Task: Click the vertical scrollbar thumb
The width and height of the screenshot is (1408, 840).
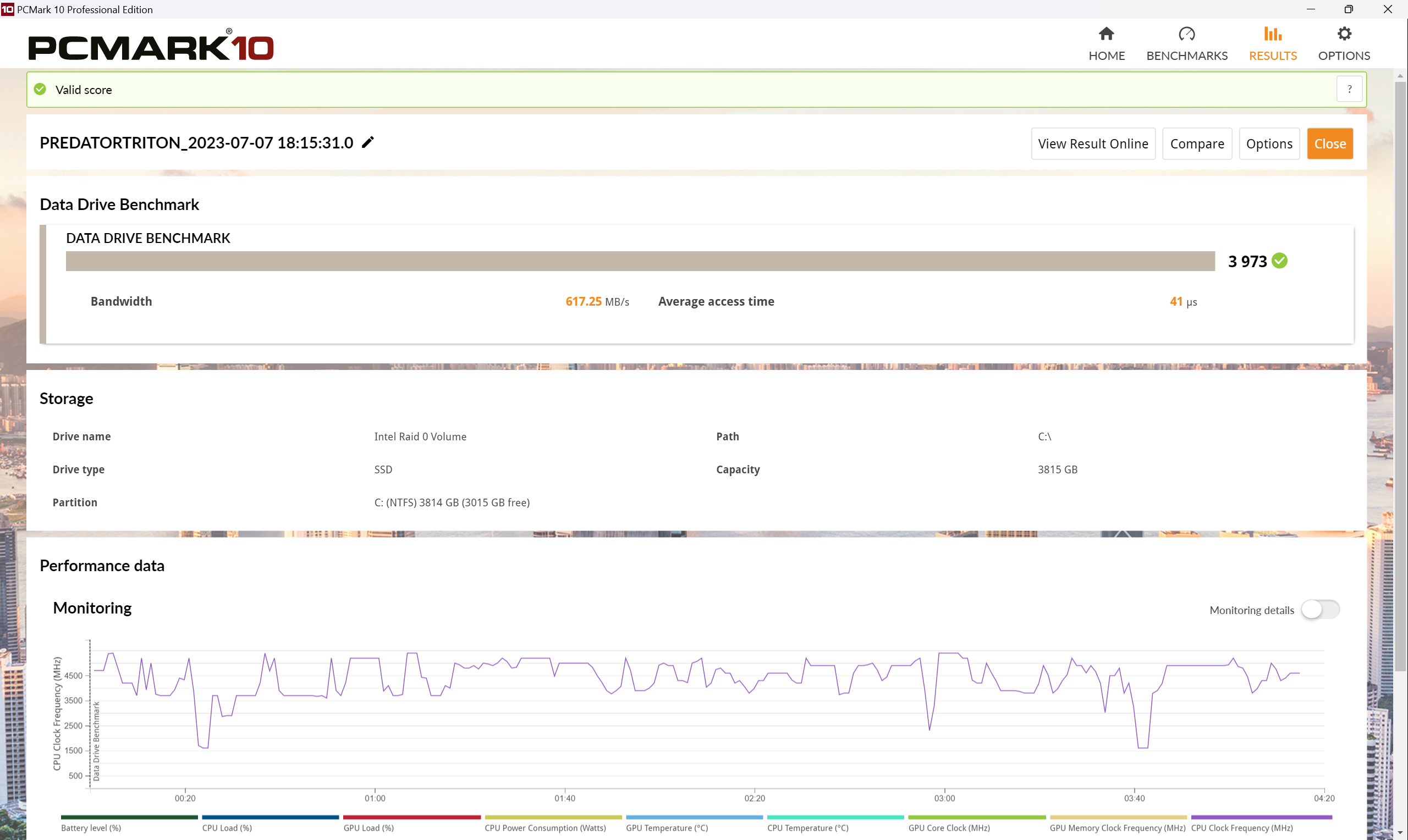Action: click(1400, 377)
